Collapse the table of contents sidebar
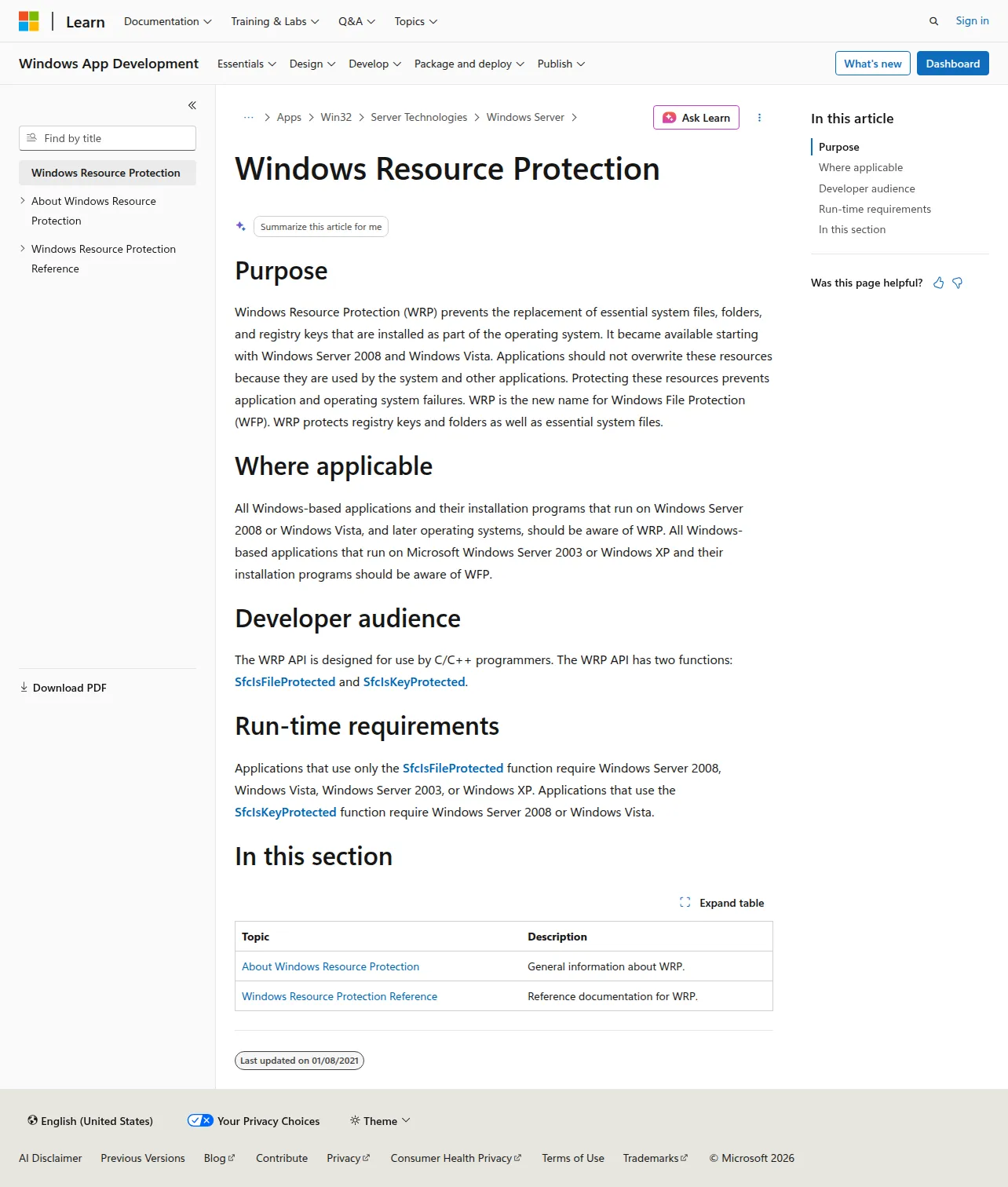Viewport: 1008px width, 1187px height. pyautogui.click(x=192, y=105)
